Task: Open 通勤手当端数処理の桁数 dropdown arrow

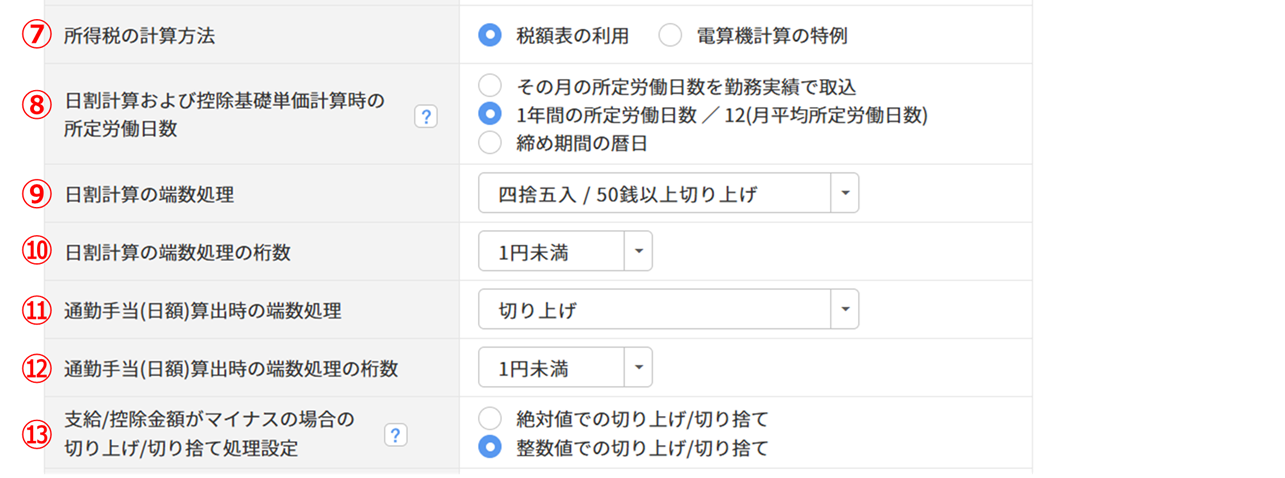Action: click(638, 368)
